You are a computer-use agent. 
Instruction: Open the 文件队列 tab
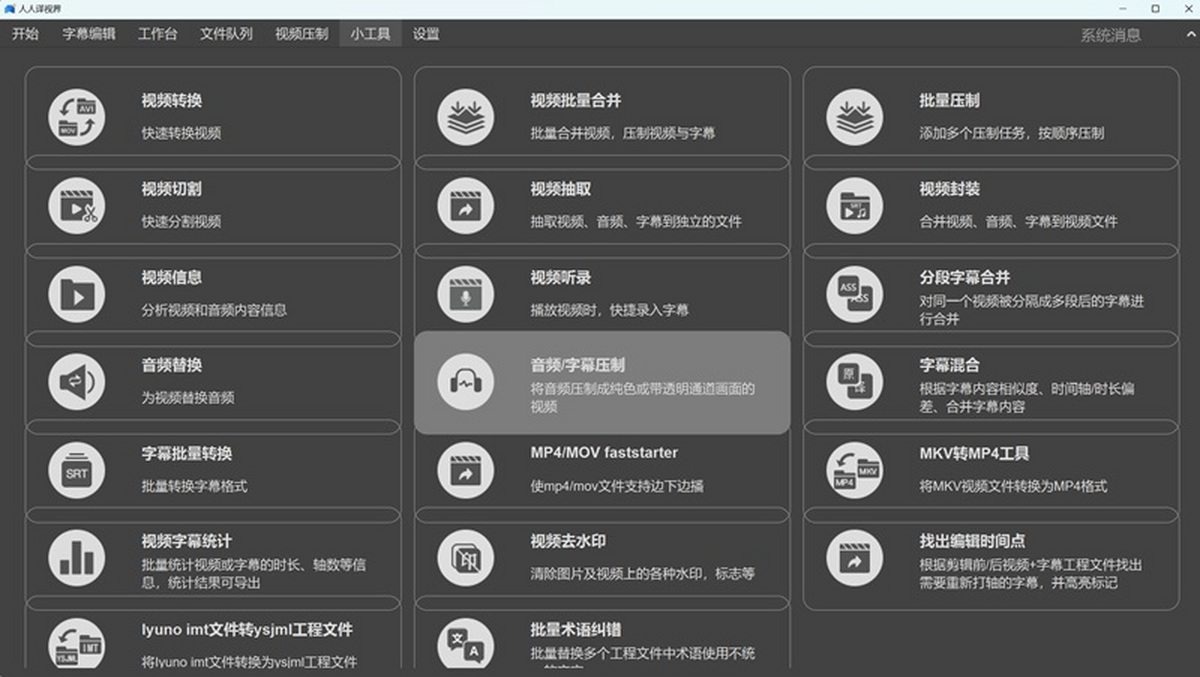226,34
